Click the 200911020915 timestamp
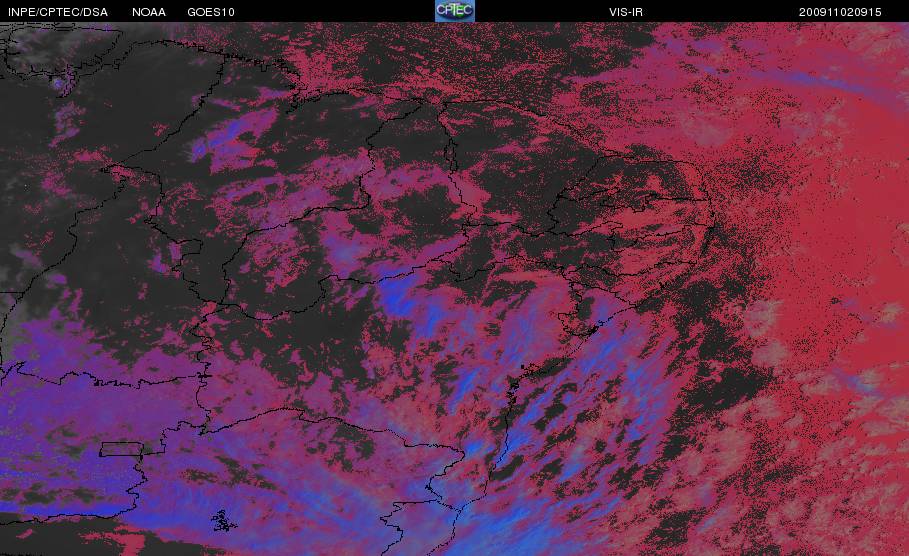Screen dimensions: 909x556 [840, 12]
